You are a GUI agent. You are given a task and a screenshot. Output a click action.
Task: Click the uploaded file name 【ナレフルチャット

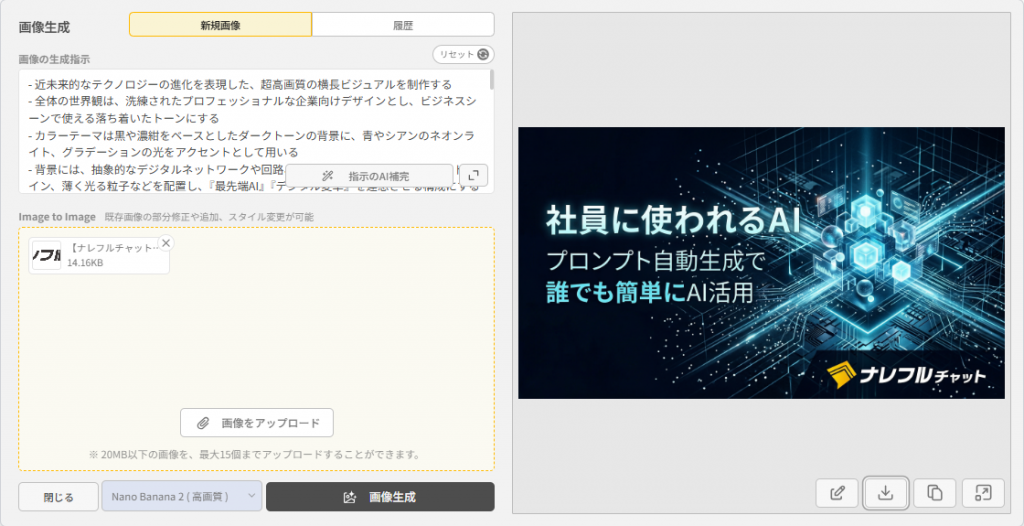[112, 247]
